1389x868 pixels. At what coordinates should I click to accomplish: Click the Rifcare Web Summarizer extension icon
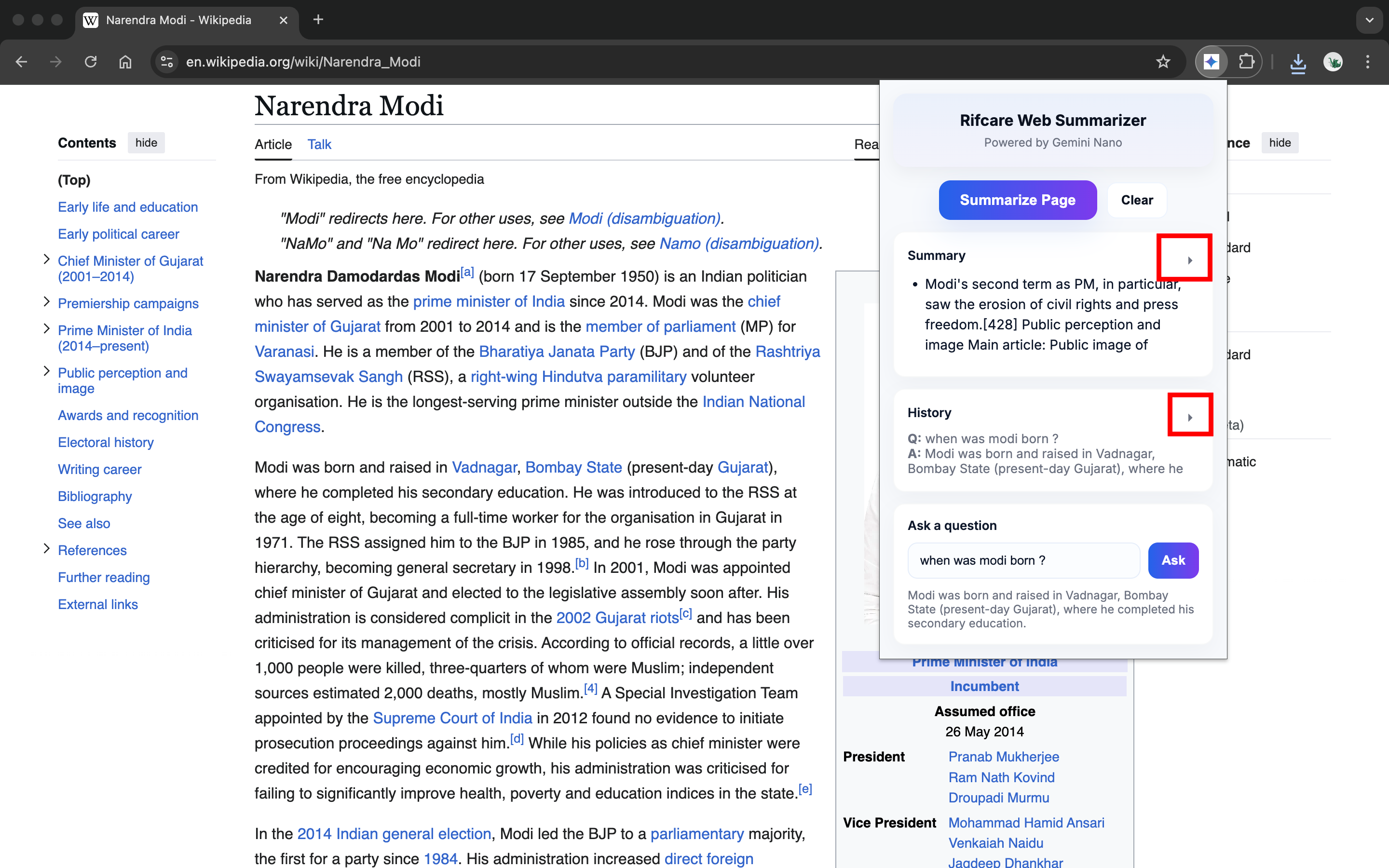(1211, 61)
